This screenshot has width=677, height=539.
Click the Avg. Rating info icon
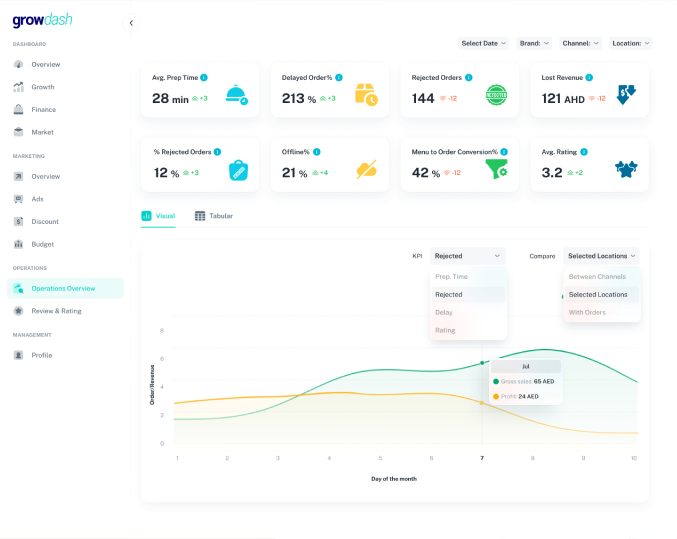pyautogui.click(x=584, y=152)
